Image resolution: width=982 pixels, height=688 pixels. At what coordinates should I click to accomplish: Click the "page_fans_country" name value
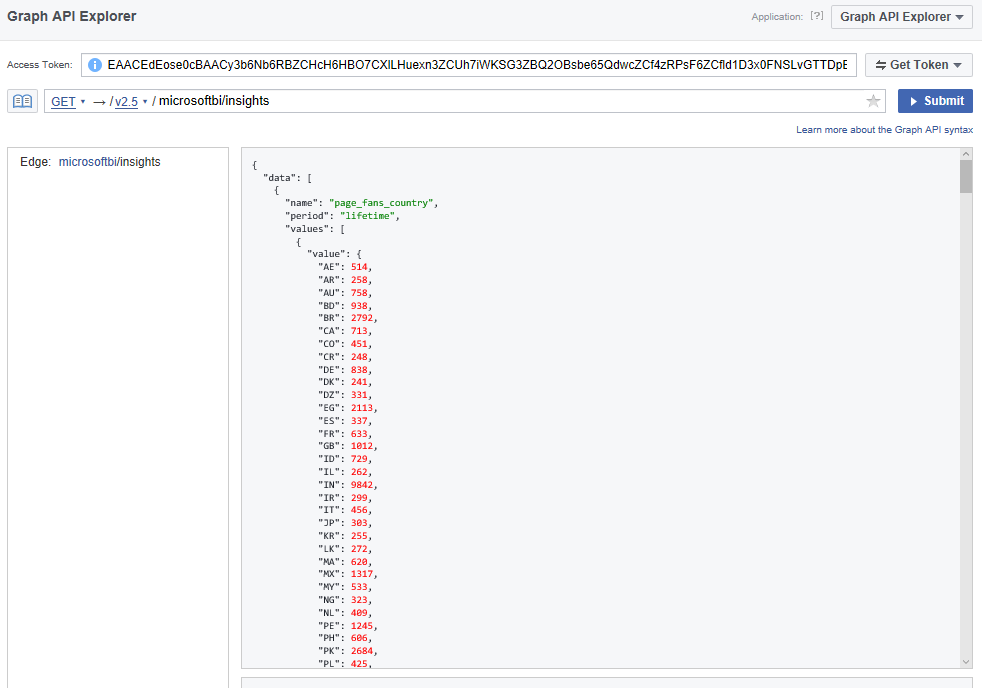[x=381, y=203]
